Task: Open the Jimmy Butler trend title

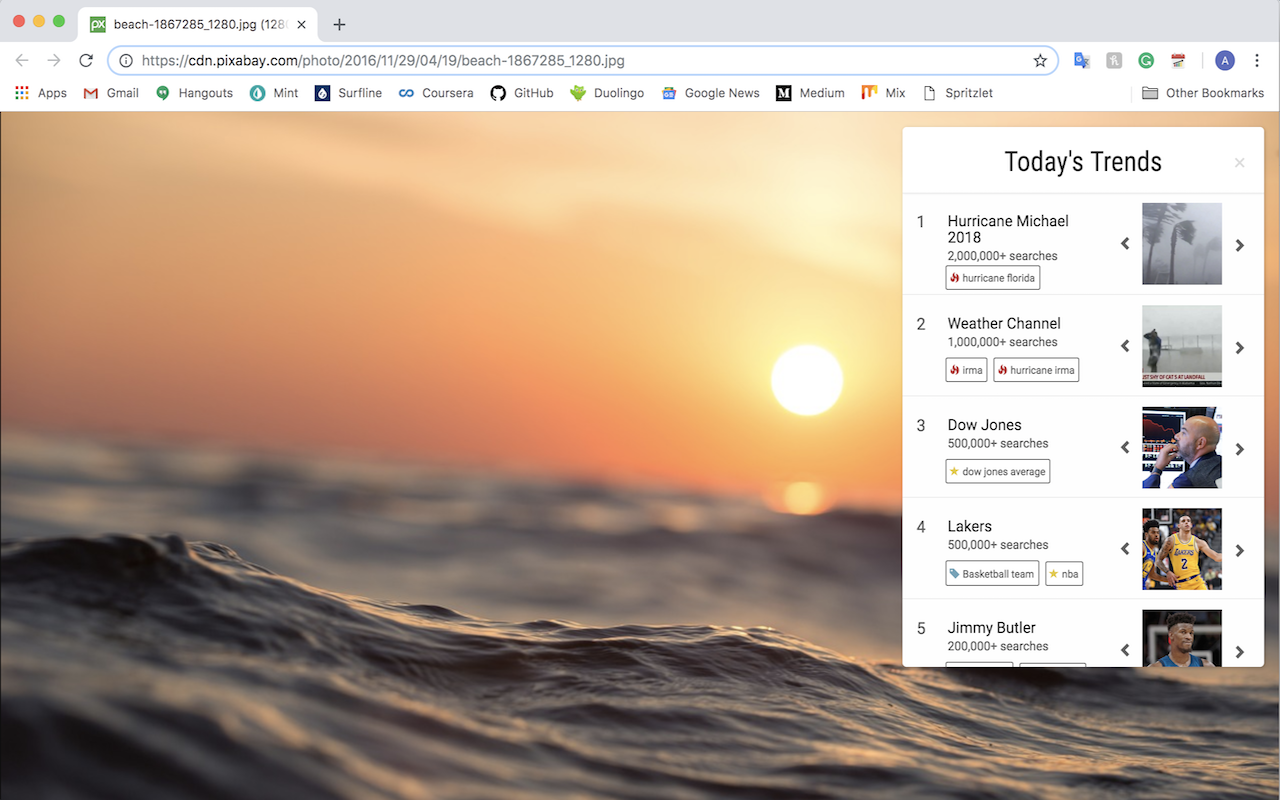Action: pos(992,628)
